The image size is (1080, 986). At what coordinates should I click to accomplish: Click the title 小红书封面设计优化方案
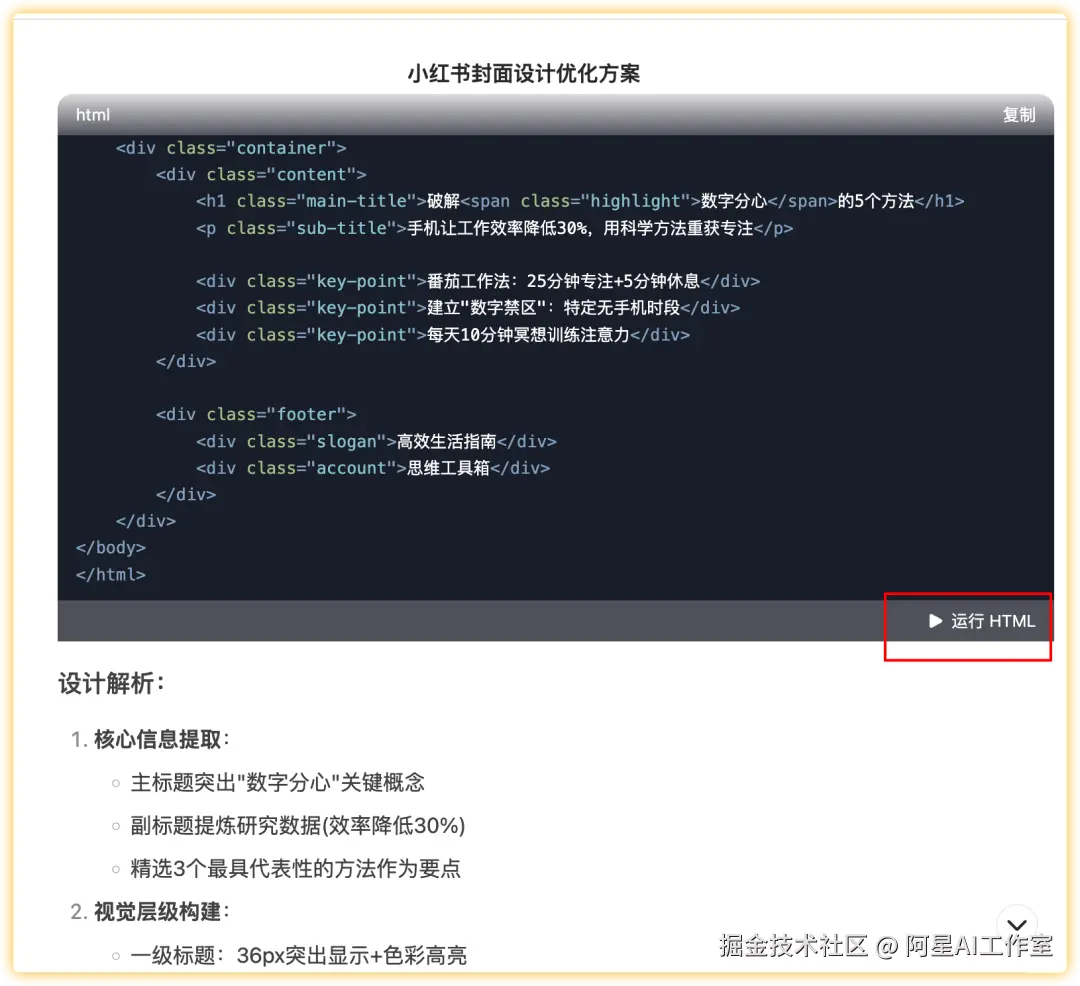[x=524, y=73]
